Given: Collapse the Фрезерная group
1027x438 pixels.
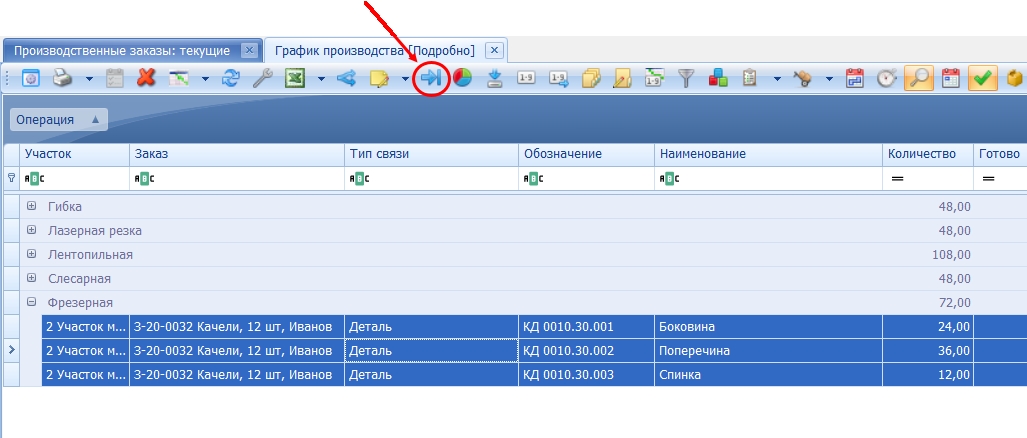Looking at the screenshot, I should 31,302.
